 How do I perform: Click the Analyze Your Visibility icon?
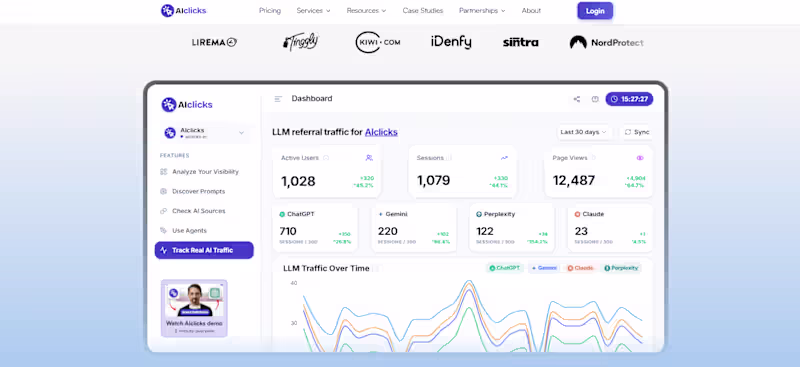pyautogui.click(x=164, y=172)
